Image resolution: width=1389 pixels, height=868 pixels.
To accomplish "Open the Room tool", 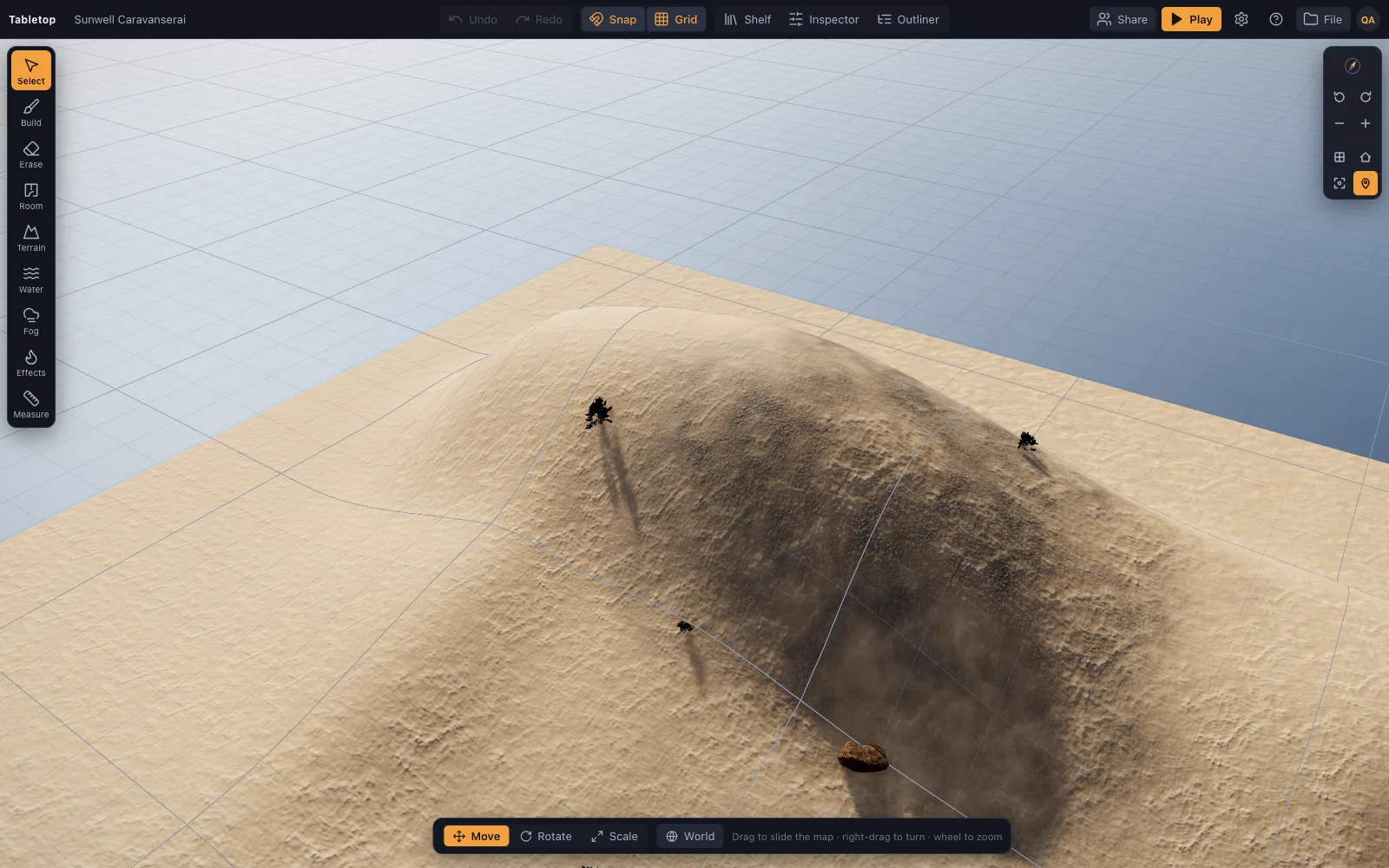I will (31, 196).
